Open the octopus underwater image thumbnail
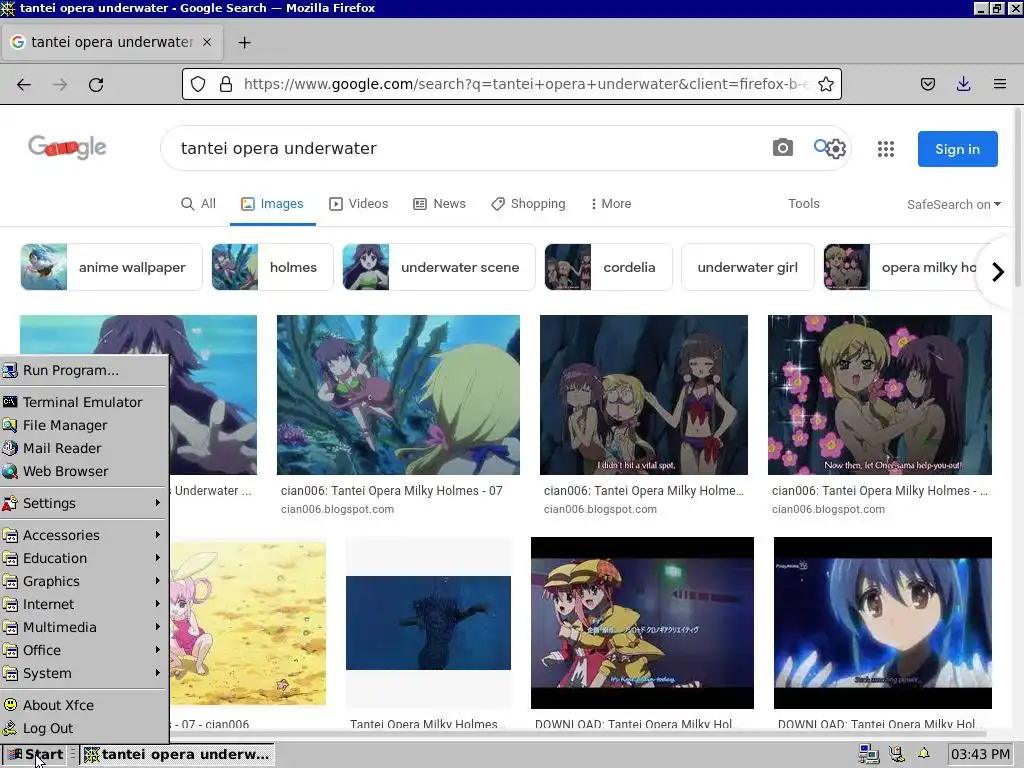The height and width of the screenshot is (768, 1024). coord(398,395)
